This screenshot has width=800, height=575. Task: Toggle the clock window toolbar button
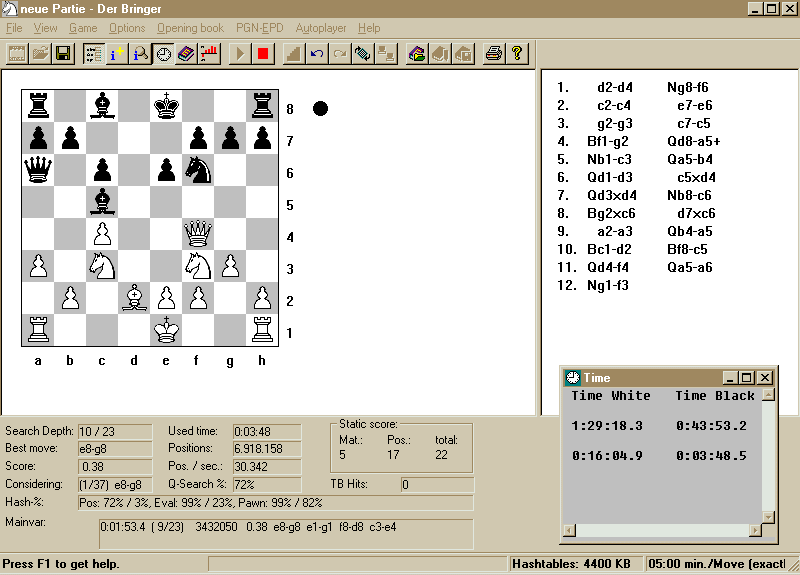coord(163,53)
